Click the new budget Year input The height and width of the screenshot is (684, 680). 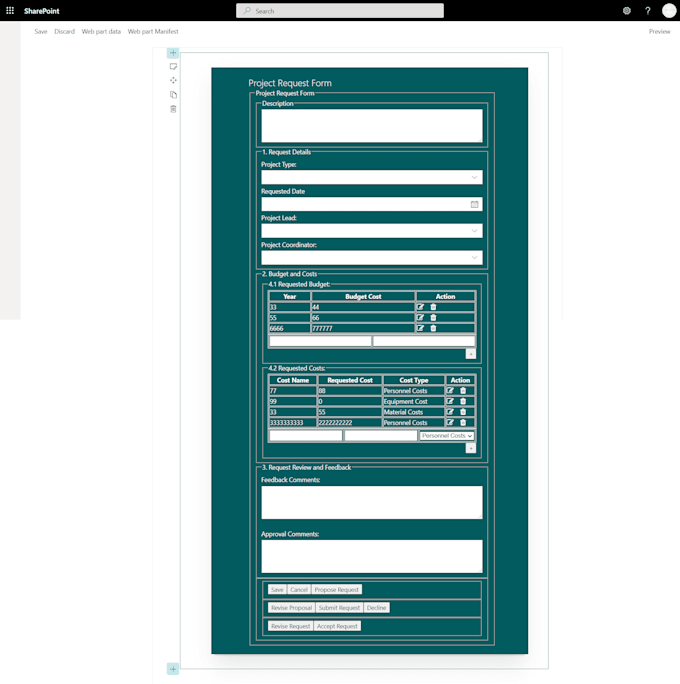click(x=320, y=341)
